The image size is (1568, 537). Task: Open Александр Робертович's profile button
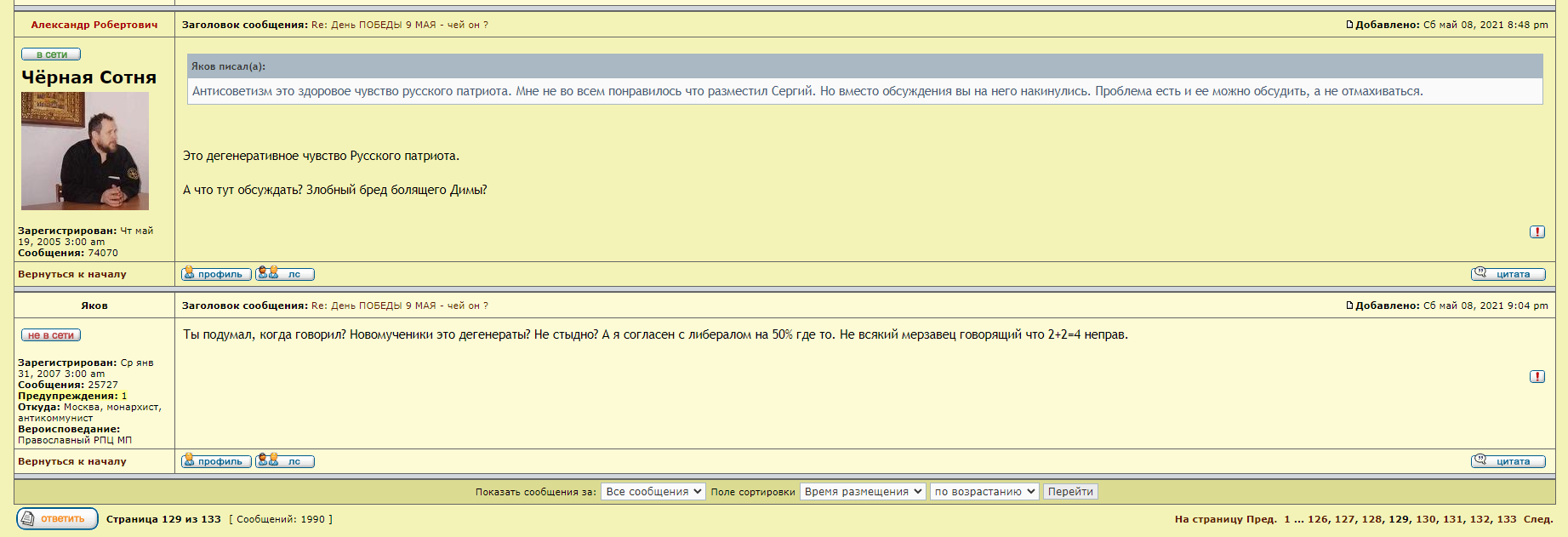(216, 274)
